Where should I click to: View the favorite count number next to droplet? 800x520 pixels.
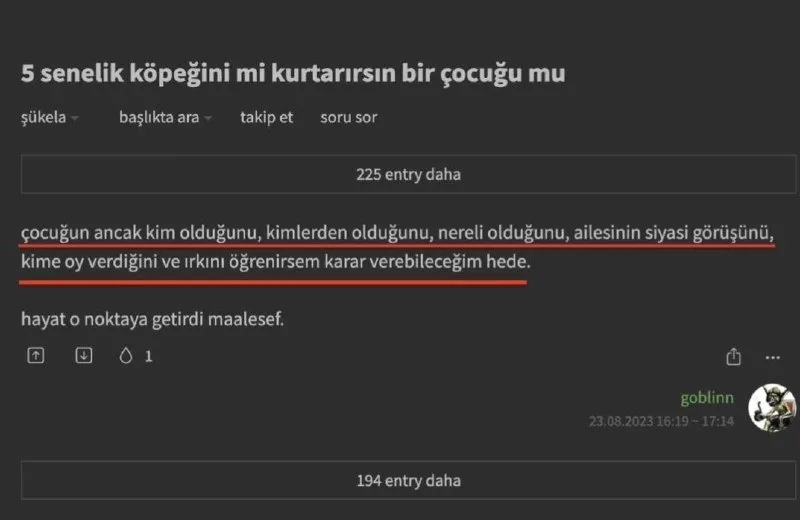pyautogui.click(x=149, y=355)
